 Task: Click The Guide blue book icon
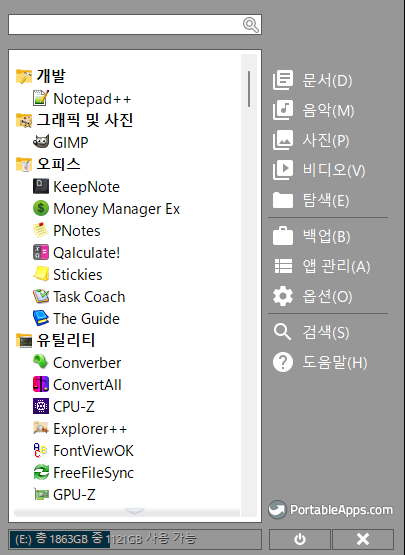coord(41,318)
